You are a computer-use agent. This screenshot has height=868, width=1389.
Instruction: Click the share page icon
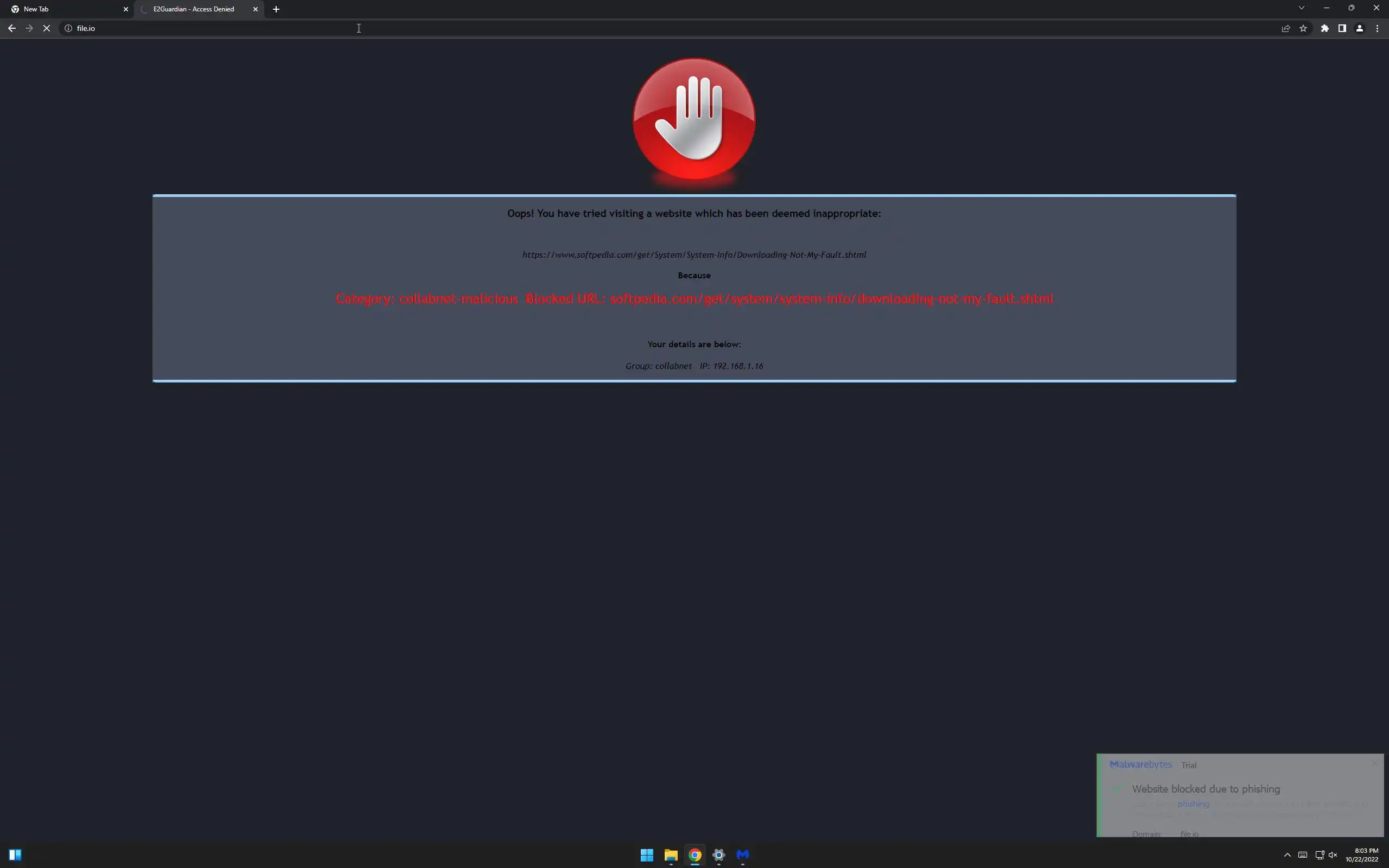[x=1286, y=28]
